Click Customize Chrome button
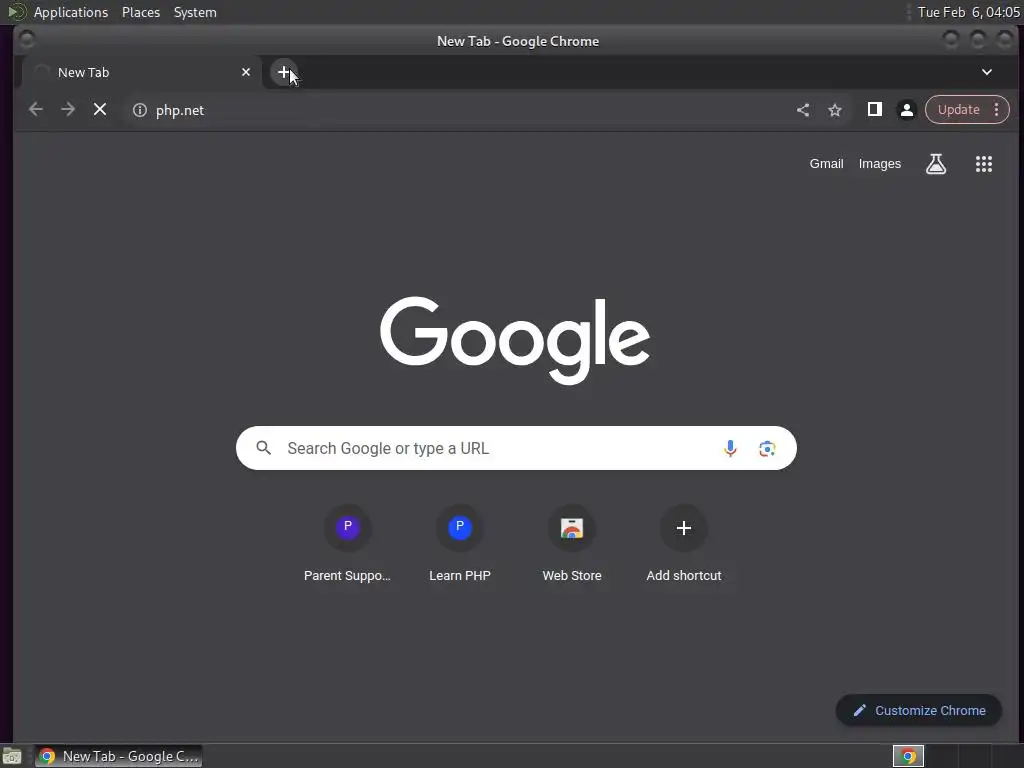This screenshot has width=1024, height=768. click(x=919, y=711)
